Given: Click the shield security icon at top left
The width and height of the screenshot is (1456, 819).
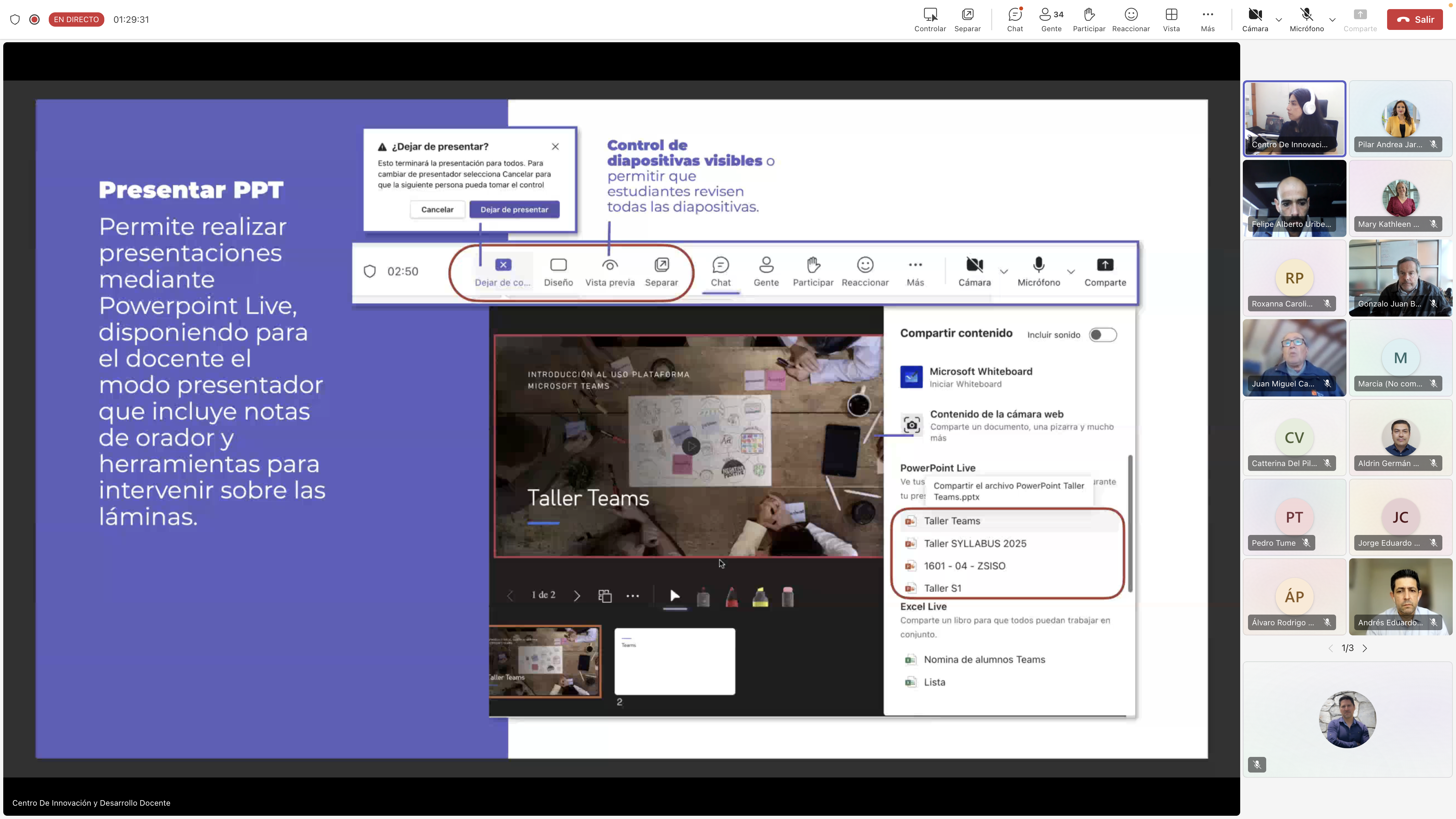Looking at the screenshot, I should click(x=15, y=19).
